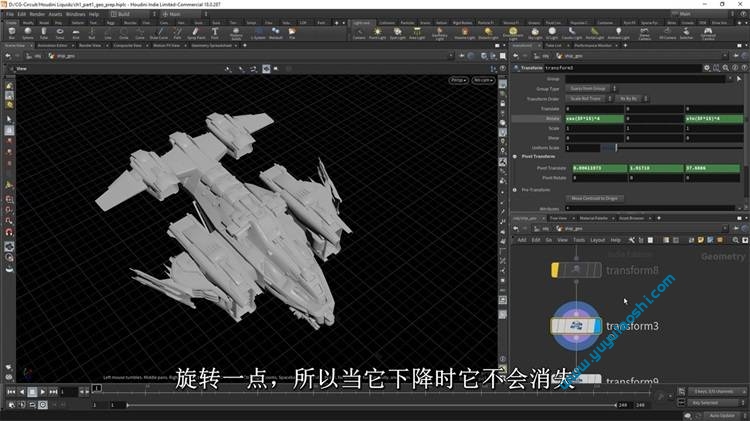Screen dimensions: 750x421
Task: Open the No cam dropdown in viewport
Action: click(x=482, y=80)
